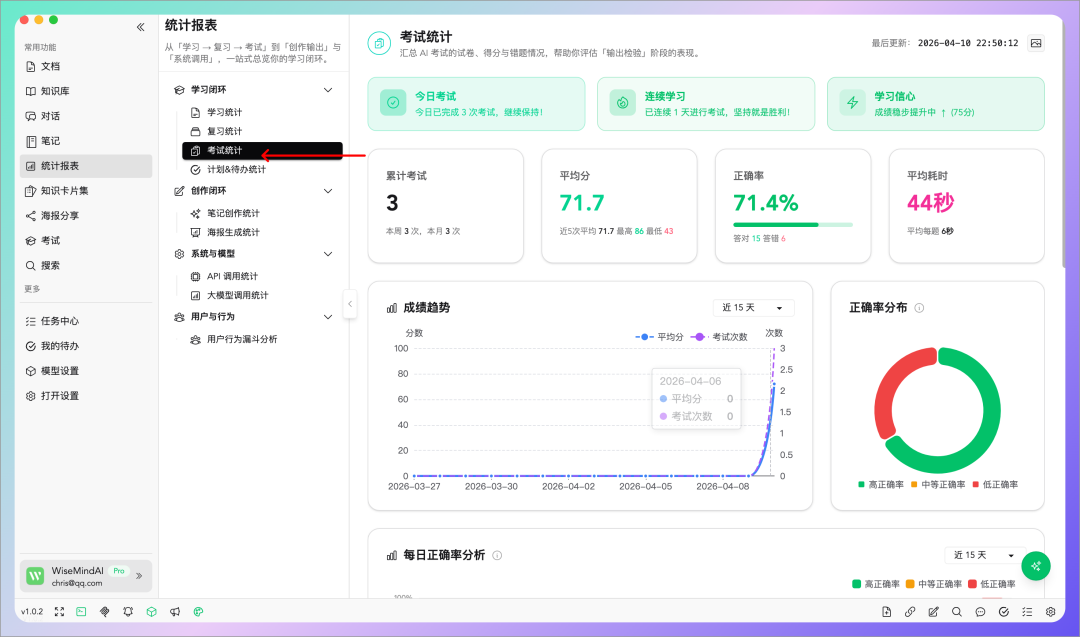Click the WiseMindAI logo avatar
Screen dimensions: 1080x637
tap(35, 576)
